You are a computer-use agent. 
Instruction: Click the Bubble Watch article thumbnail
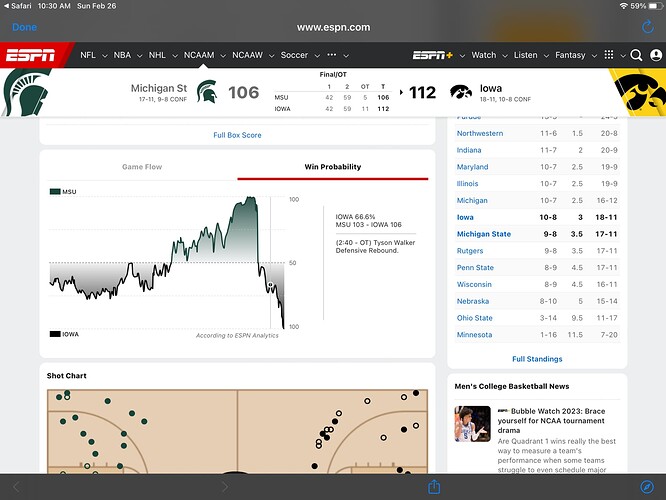[x=472, y=424]
